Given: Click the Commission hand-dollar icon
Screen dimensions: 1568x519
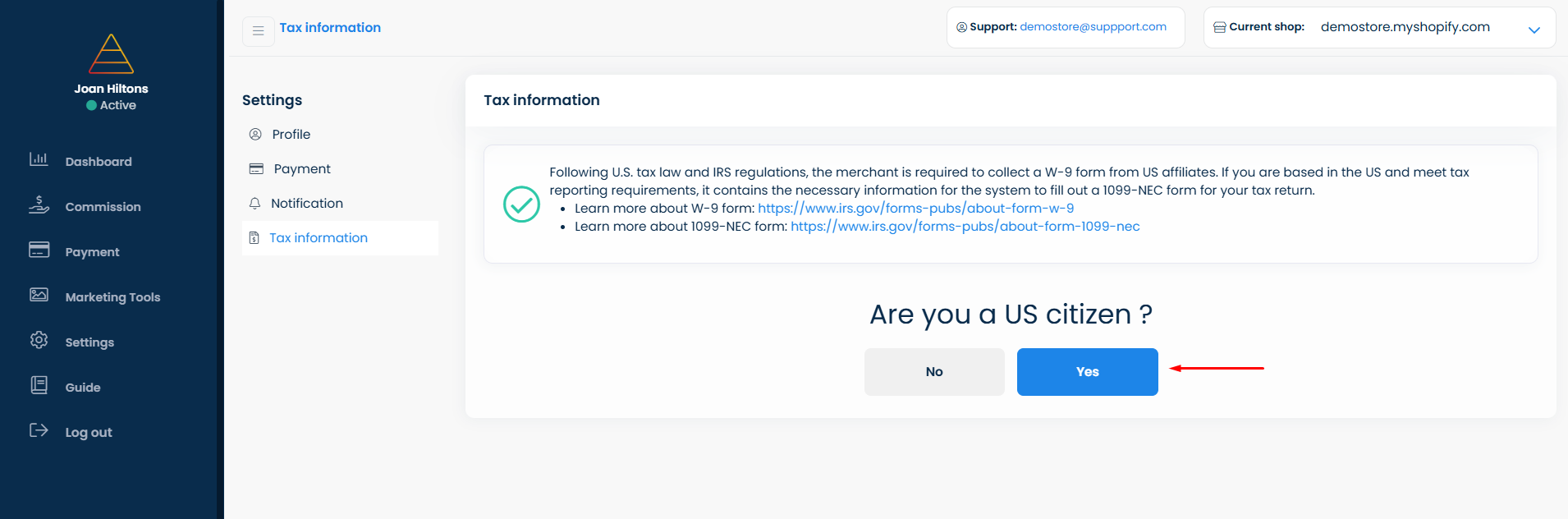Looking at the screenshot, I should [x=39, y=204].
